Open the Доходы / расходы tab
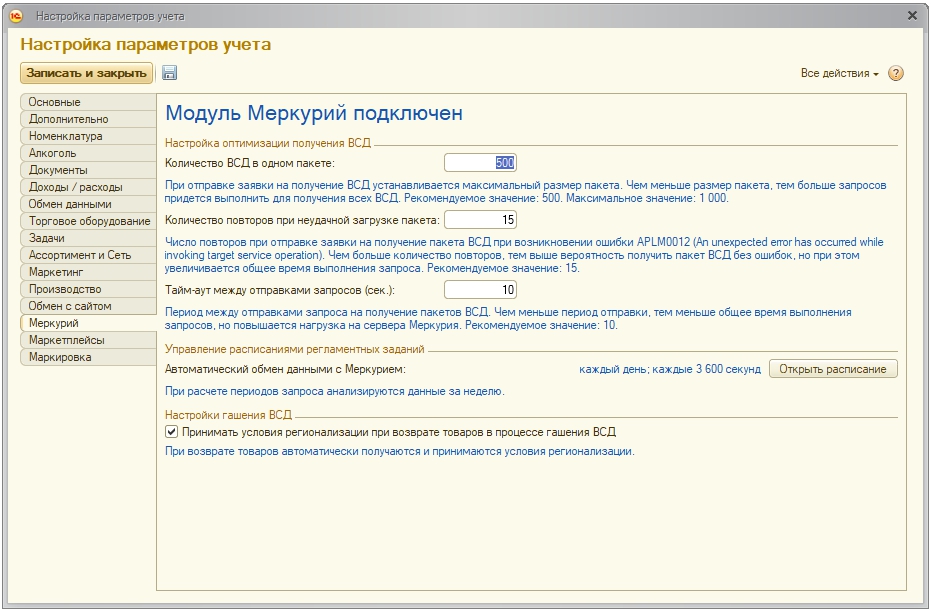Screen dimensions: 931x611 click(88, 187)
